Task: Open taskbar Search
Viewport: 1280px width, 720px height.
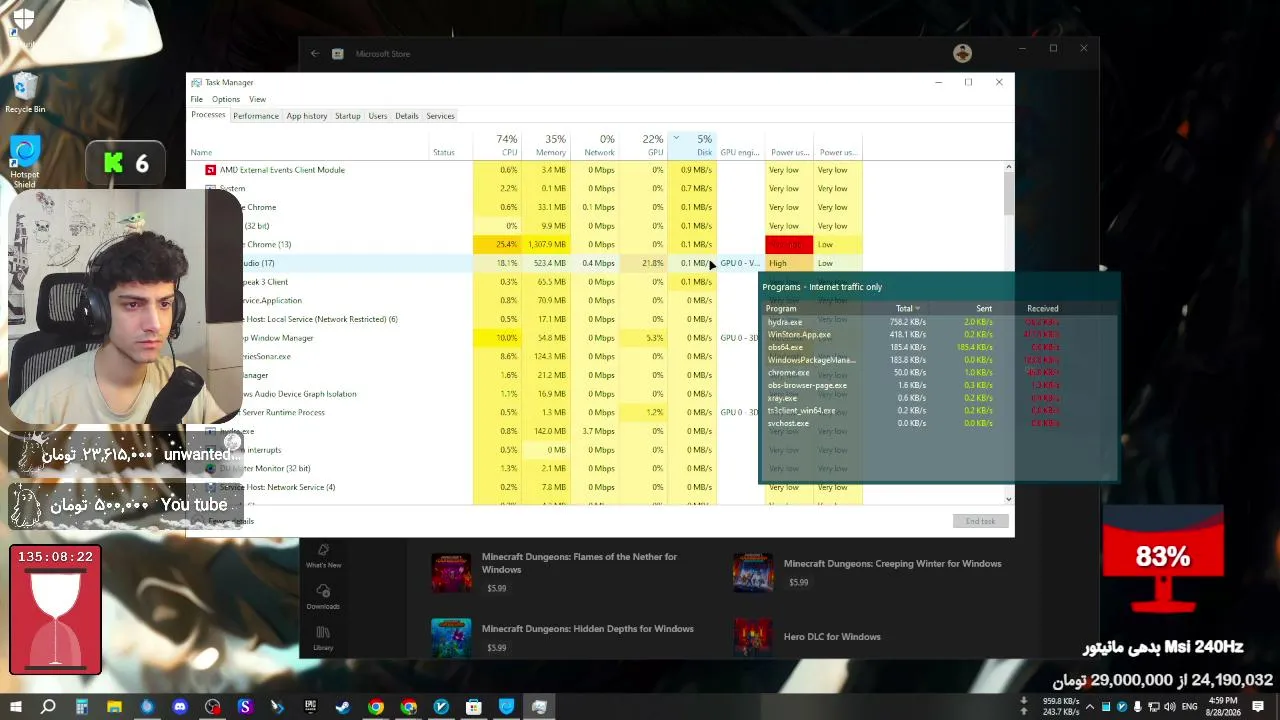Action: coord(48,707)
